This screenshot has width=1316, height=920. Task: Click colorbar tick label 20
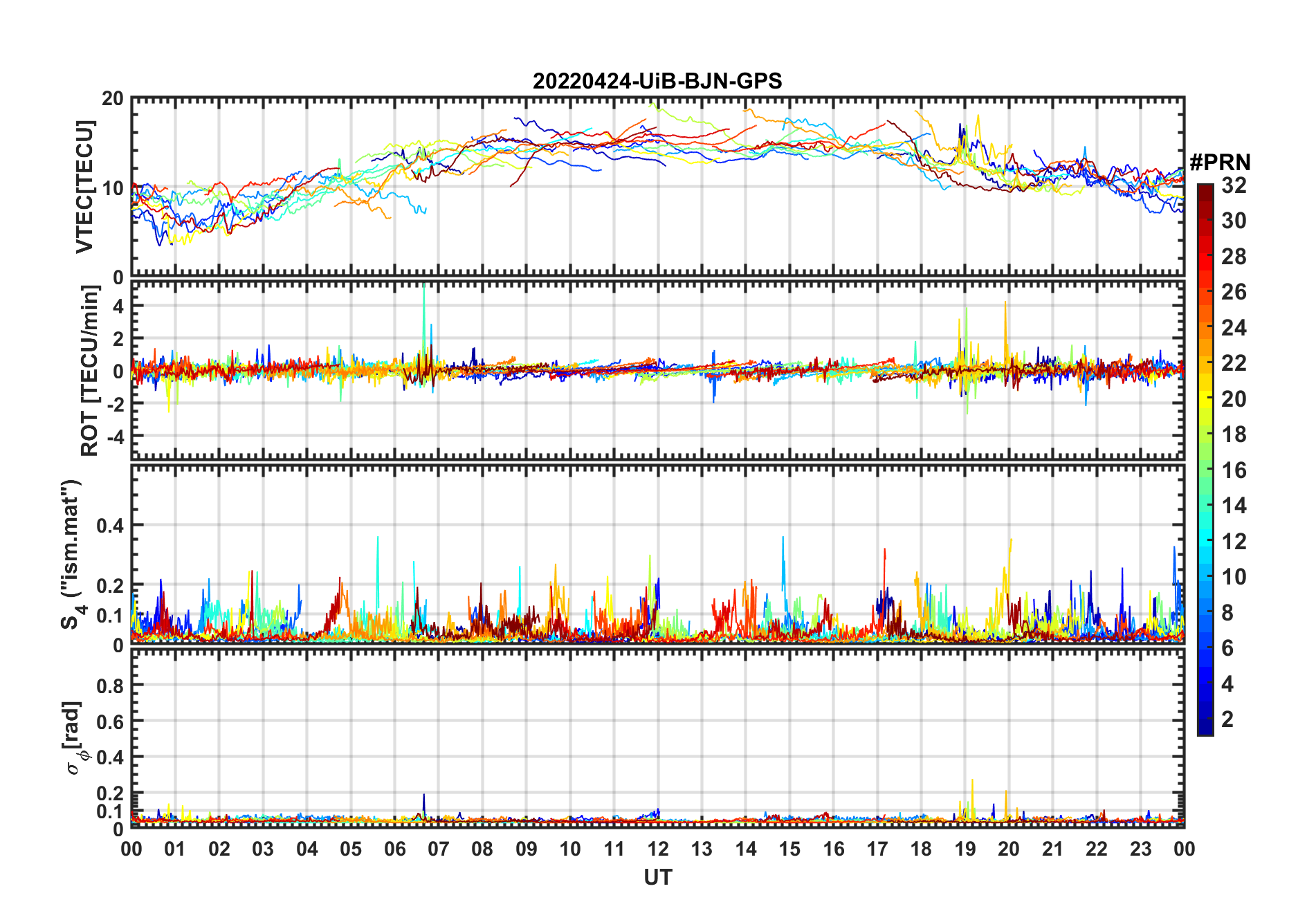pos(1234,399)
